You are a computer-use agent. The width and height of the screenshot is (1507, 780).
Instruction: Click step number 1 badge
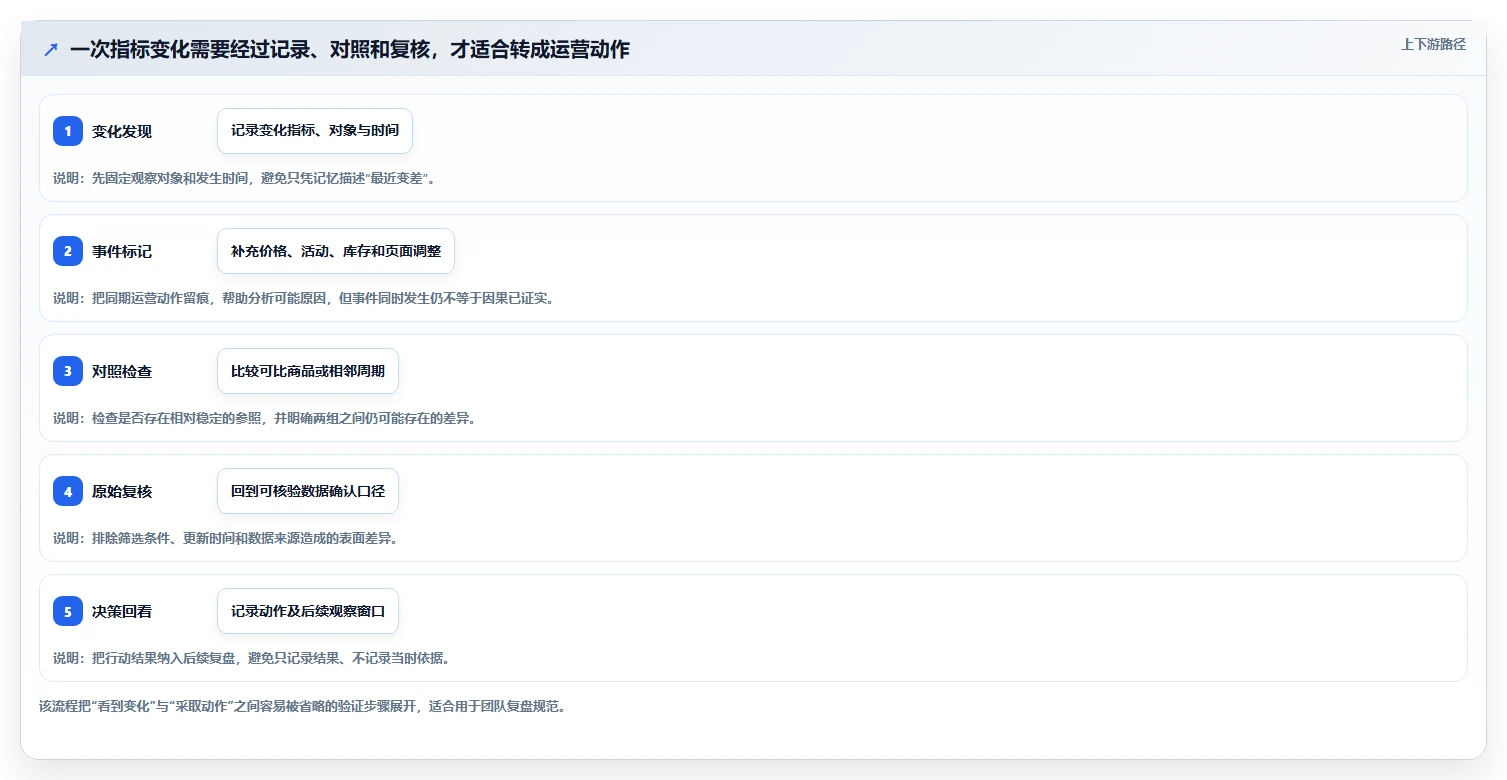click(68, 131)
